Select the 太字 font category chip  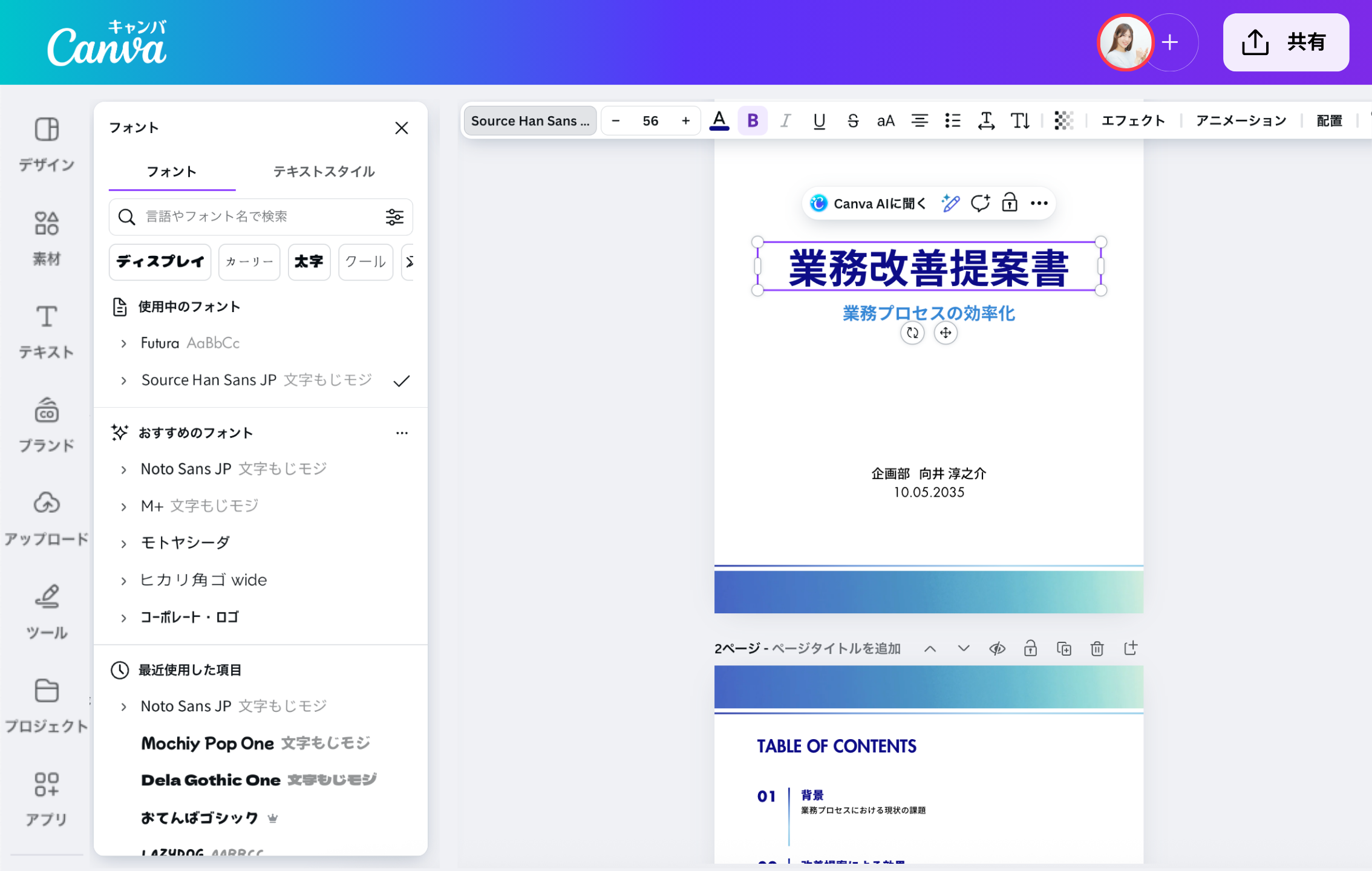click(309, 262)
